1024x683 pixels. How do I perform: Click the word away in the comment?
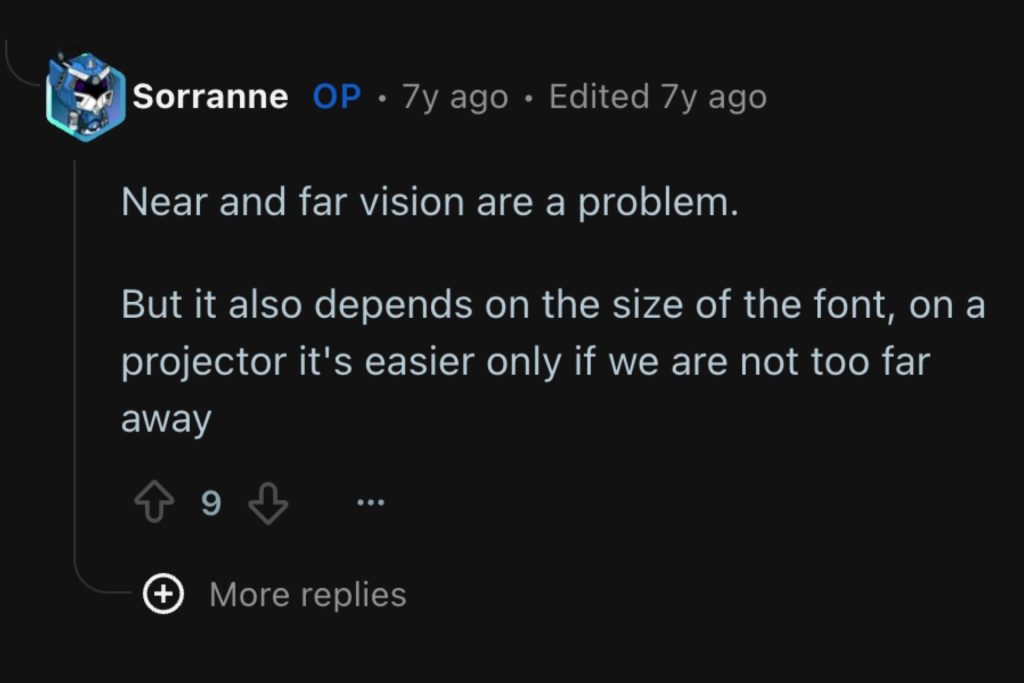165,419
